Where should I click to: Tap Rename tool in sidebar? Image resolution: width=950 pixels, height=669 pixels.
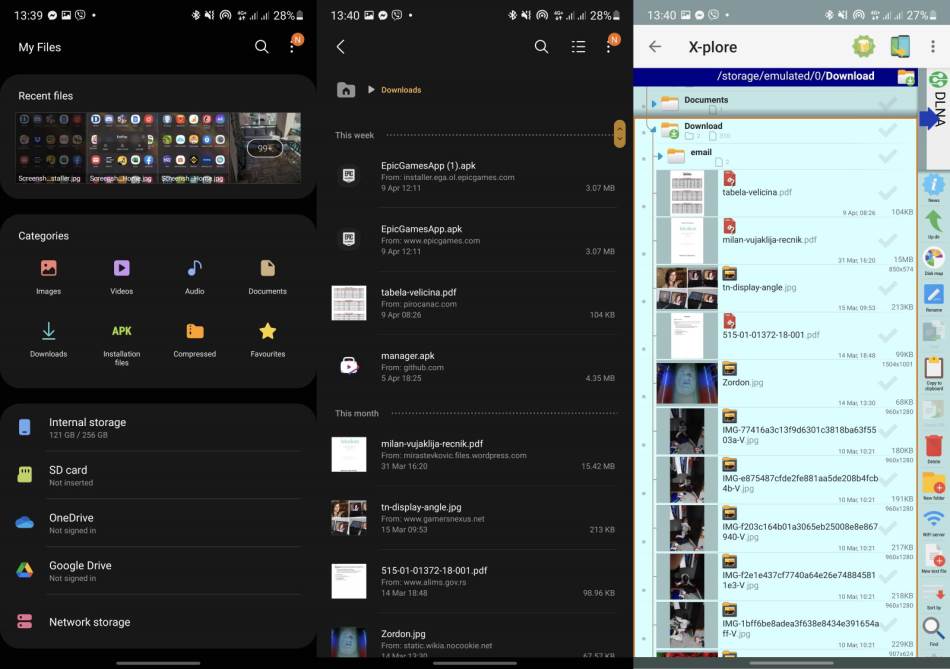point(934,298)
